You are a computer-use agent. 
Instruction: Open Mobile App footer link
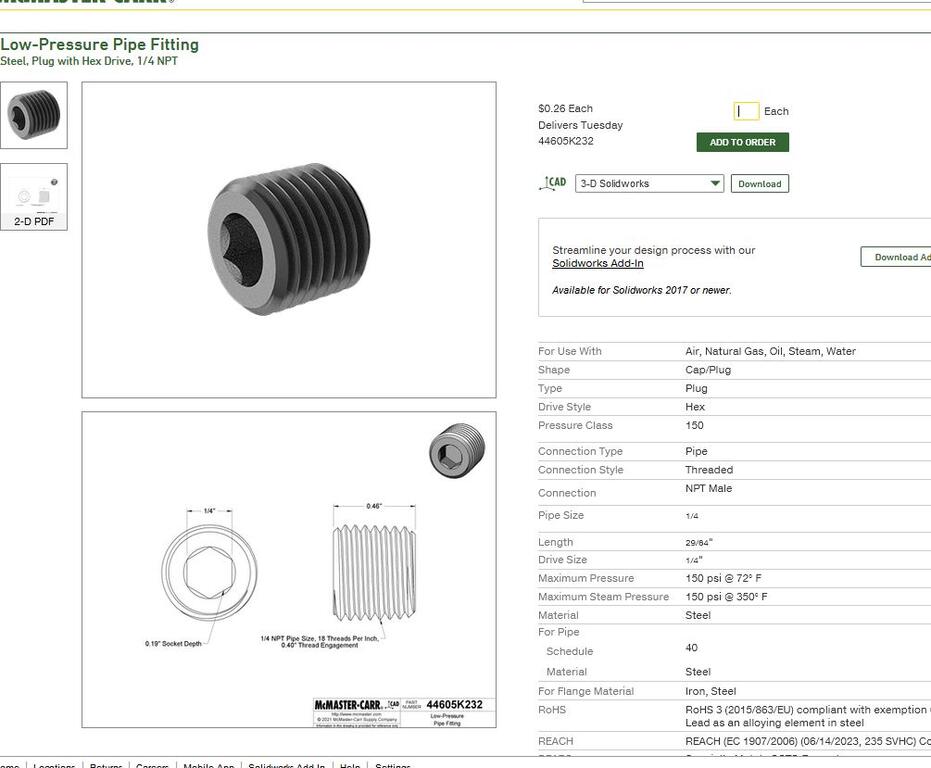pyautogui.click(x=208, y=766)
